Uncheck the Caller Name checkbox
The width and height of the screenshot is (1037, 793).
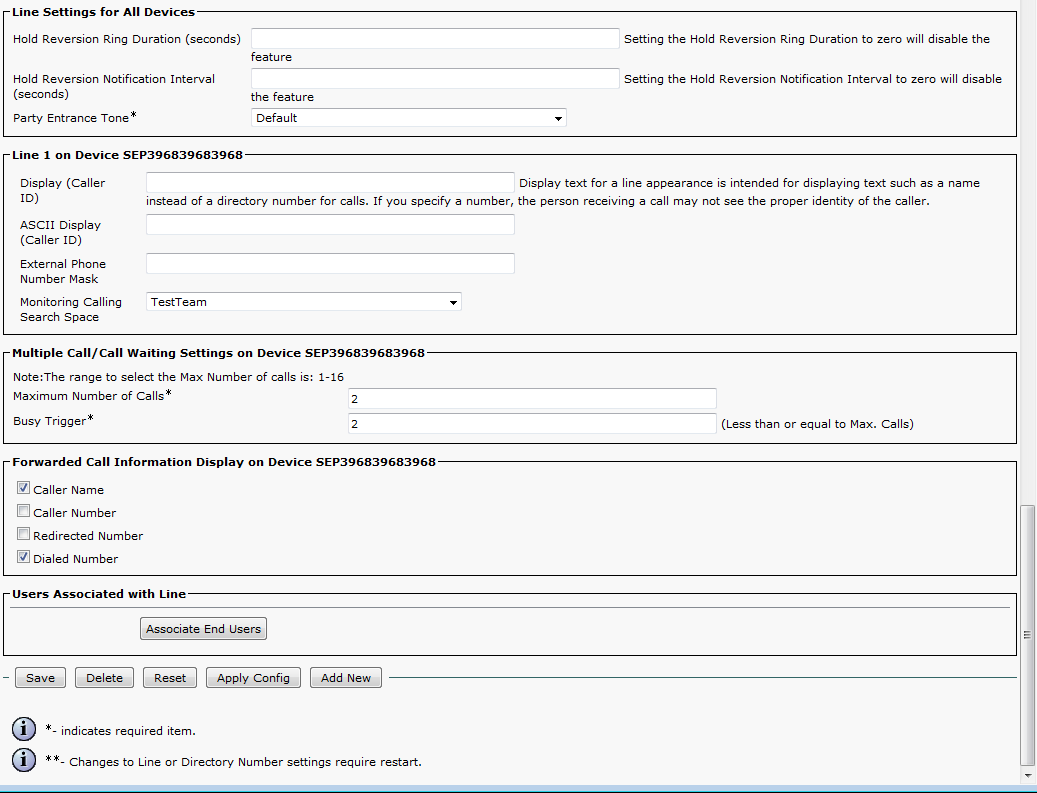[24, 489]
